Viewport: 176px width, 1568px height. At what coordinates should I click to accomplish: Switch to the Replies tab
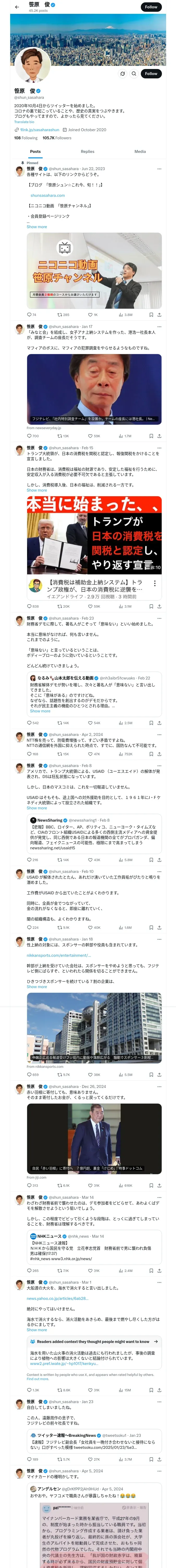(x=87, y=152)
